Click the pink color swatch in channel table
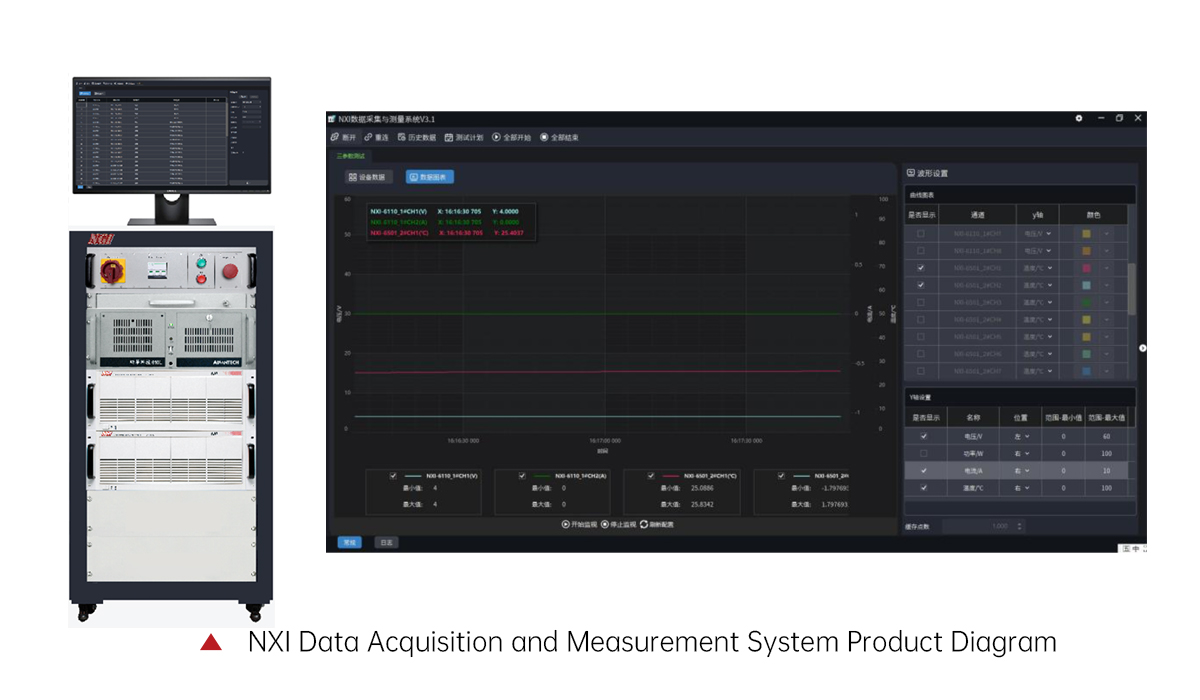The image size is (1200, 700). (1087, 268)
